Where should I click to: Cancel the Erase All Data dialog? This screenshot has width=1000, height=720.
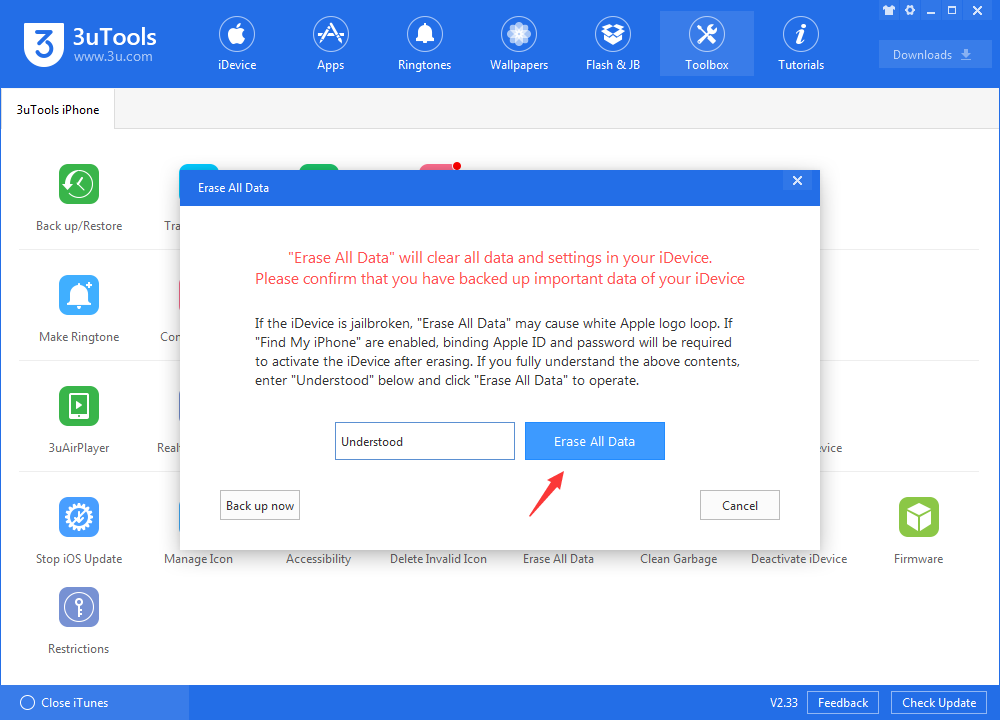[740, 505]
